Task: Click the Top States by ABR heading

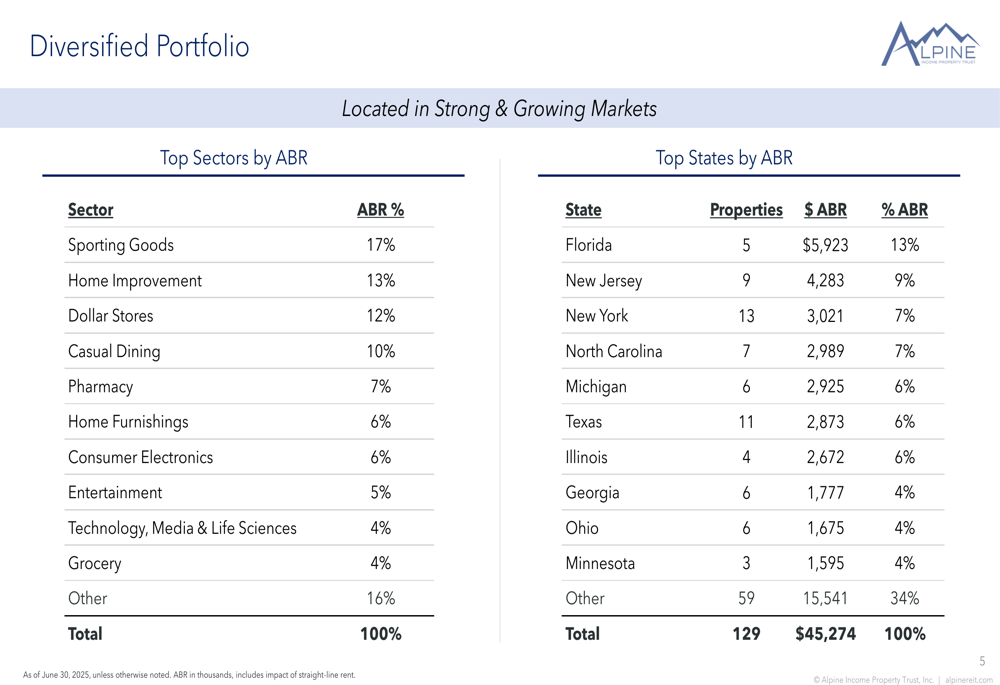Action: (x=724, y=158)
